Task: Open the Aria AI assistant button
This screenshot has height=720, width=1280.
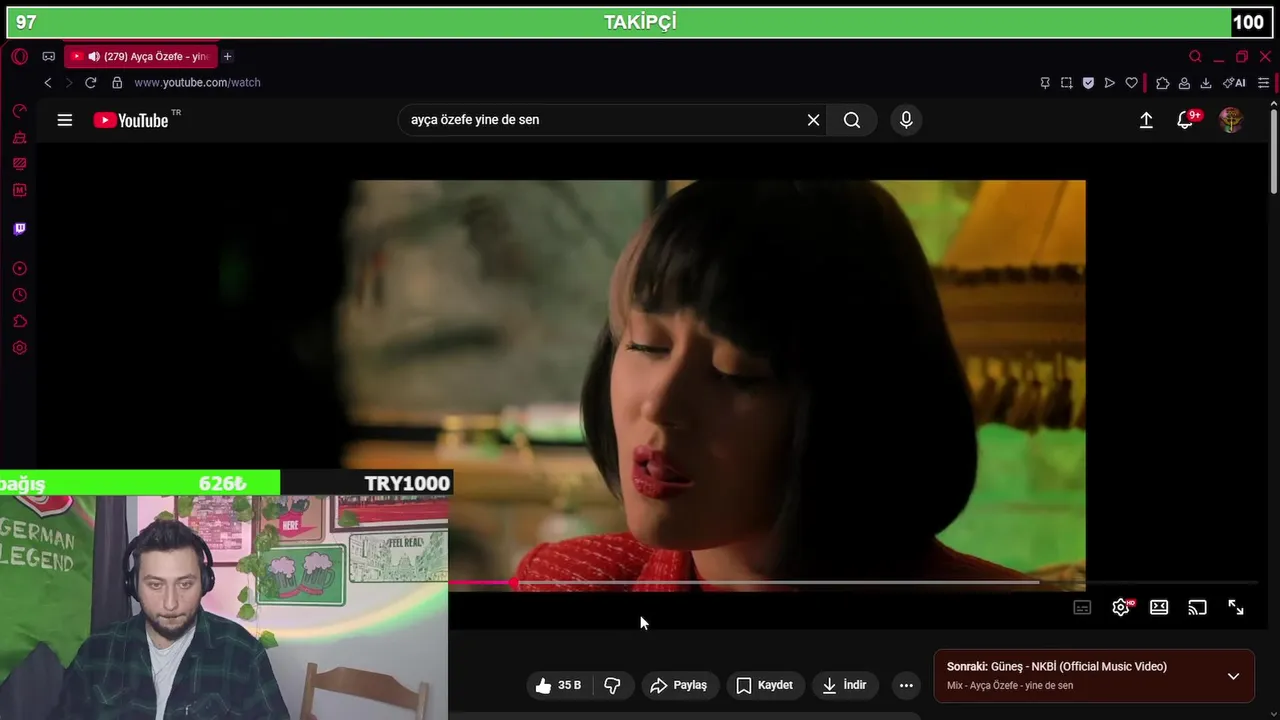Action: click(x=1235, y=83)
